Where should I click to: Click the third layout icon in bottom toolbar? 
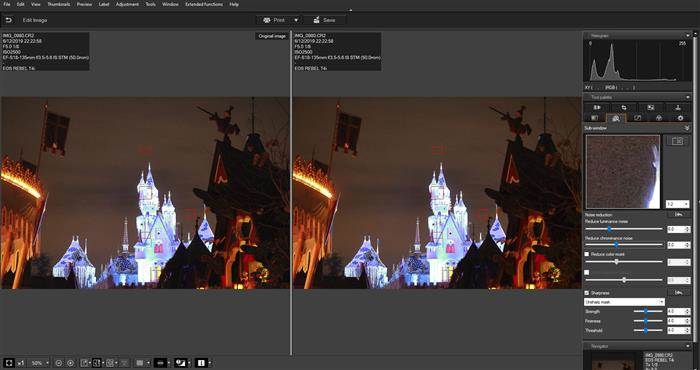click(111, 363)
